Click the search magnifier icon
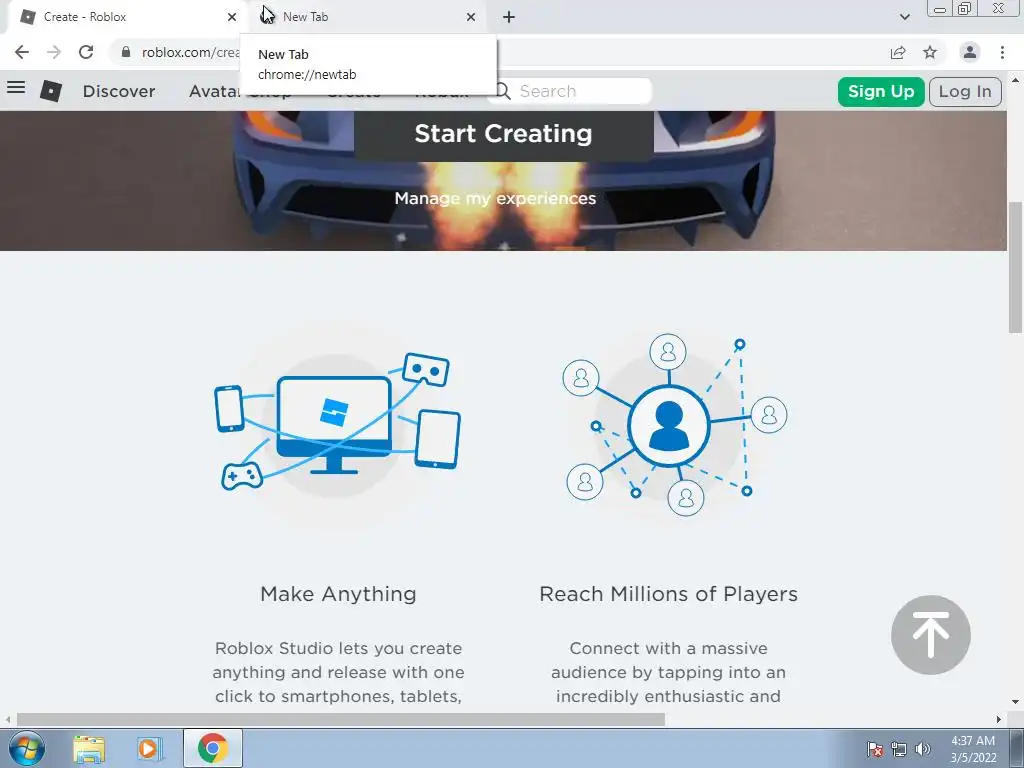Image resolution: width=1024 pixels, height=768 pixels. (502, 91)
